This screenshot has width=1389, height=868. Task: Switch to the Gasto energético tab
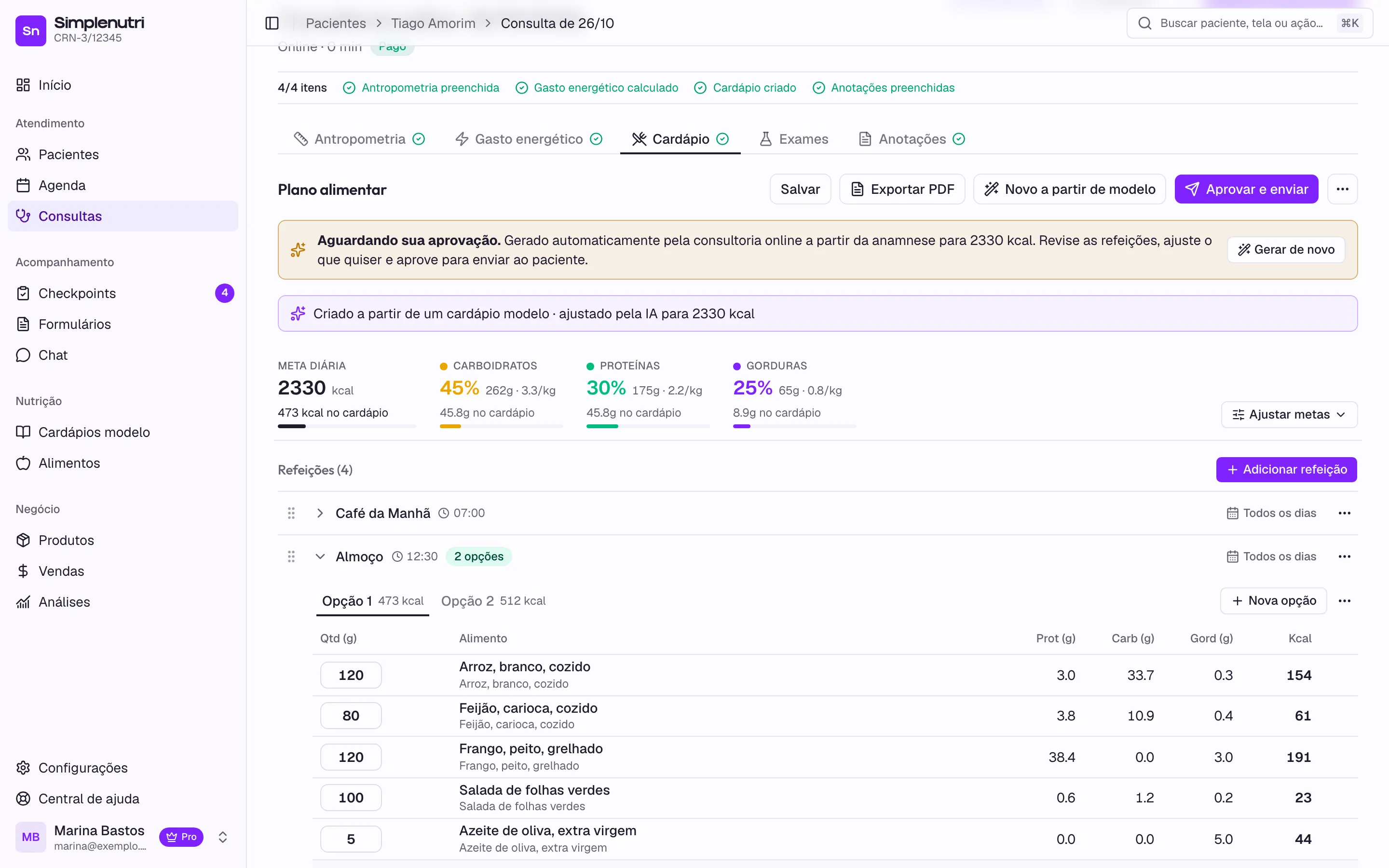pyautogui.click(x=529, y=139)
